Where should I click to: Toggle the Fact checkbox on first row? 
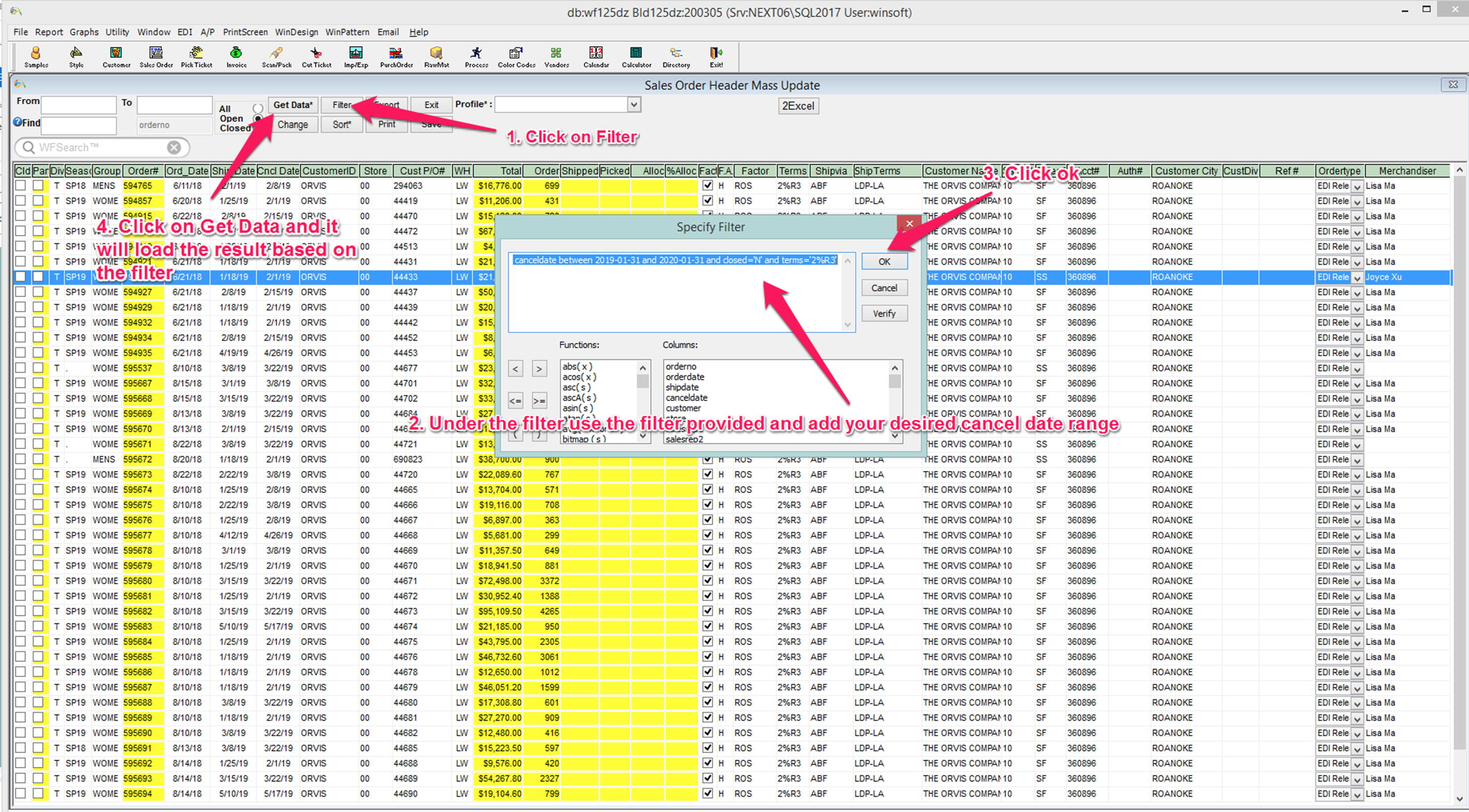(707, 185)
